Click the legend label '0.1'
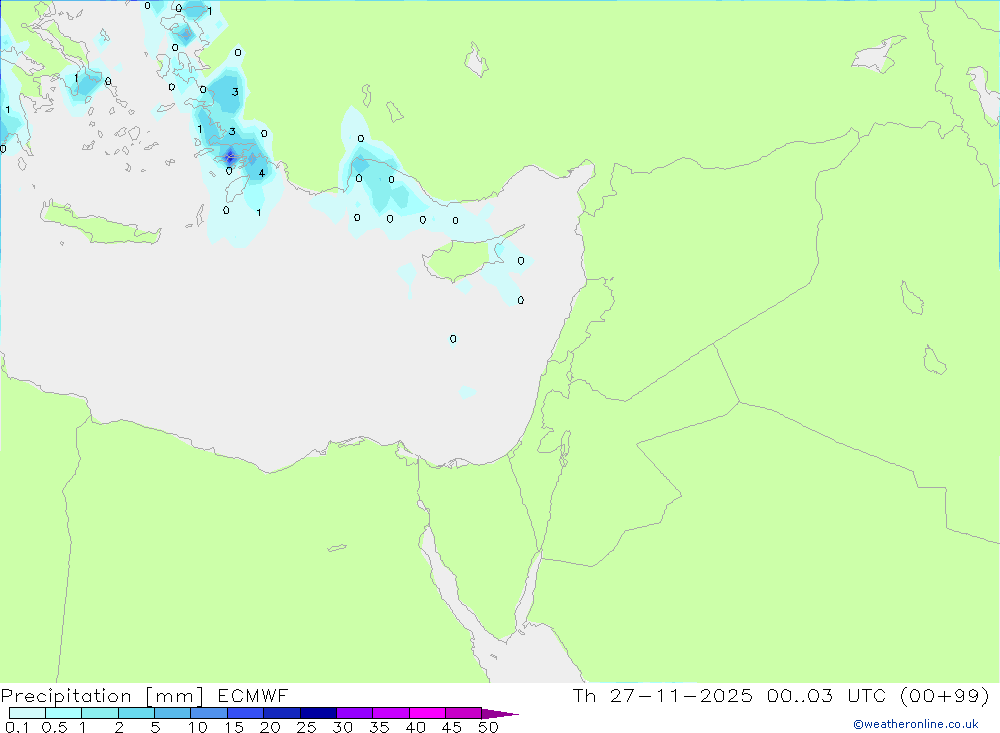The image size is (1000, 733). pos(17,727)
